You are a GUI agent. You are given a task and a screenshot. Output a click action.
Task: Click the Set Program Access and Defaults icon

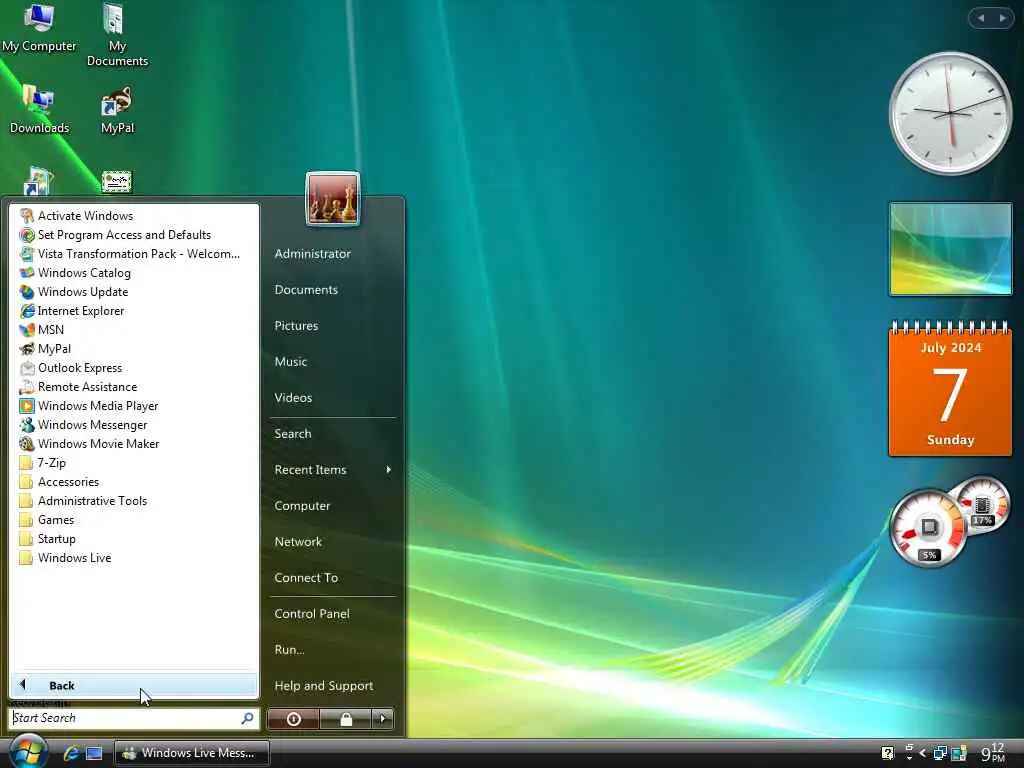[27, 234]
